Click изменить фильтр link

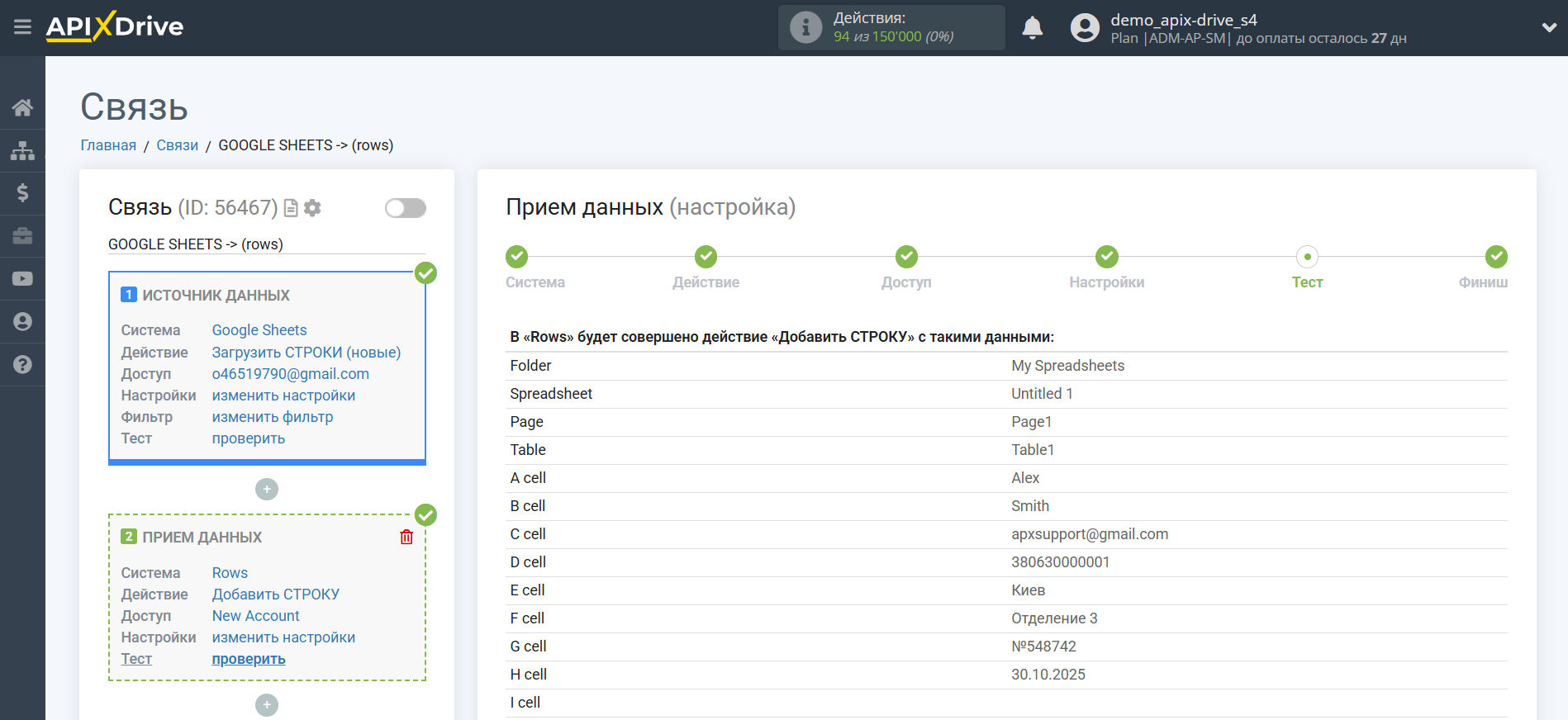(x=273, y=417)
